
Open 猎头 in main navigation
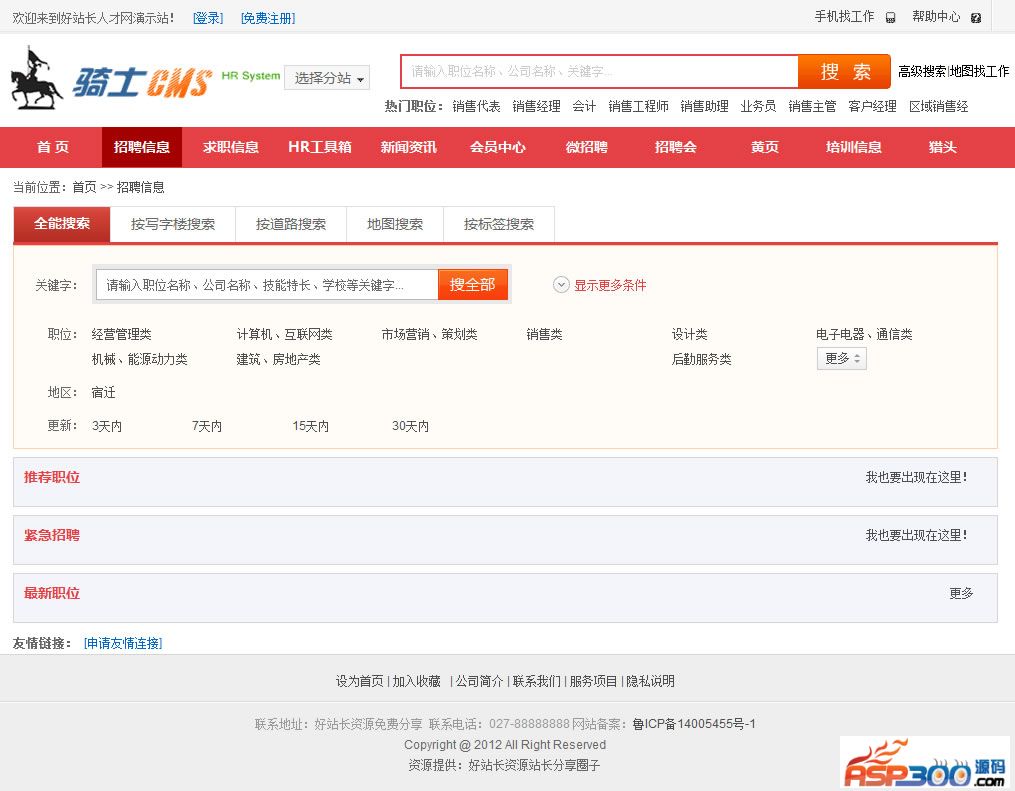click(x=942, y=147)
